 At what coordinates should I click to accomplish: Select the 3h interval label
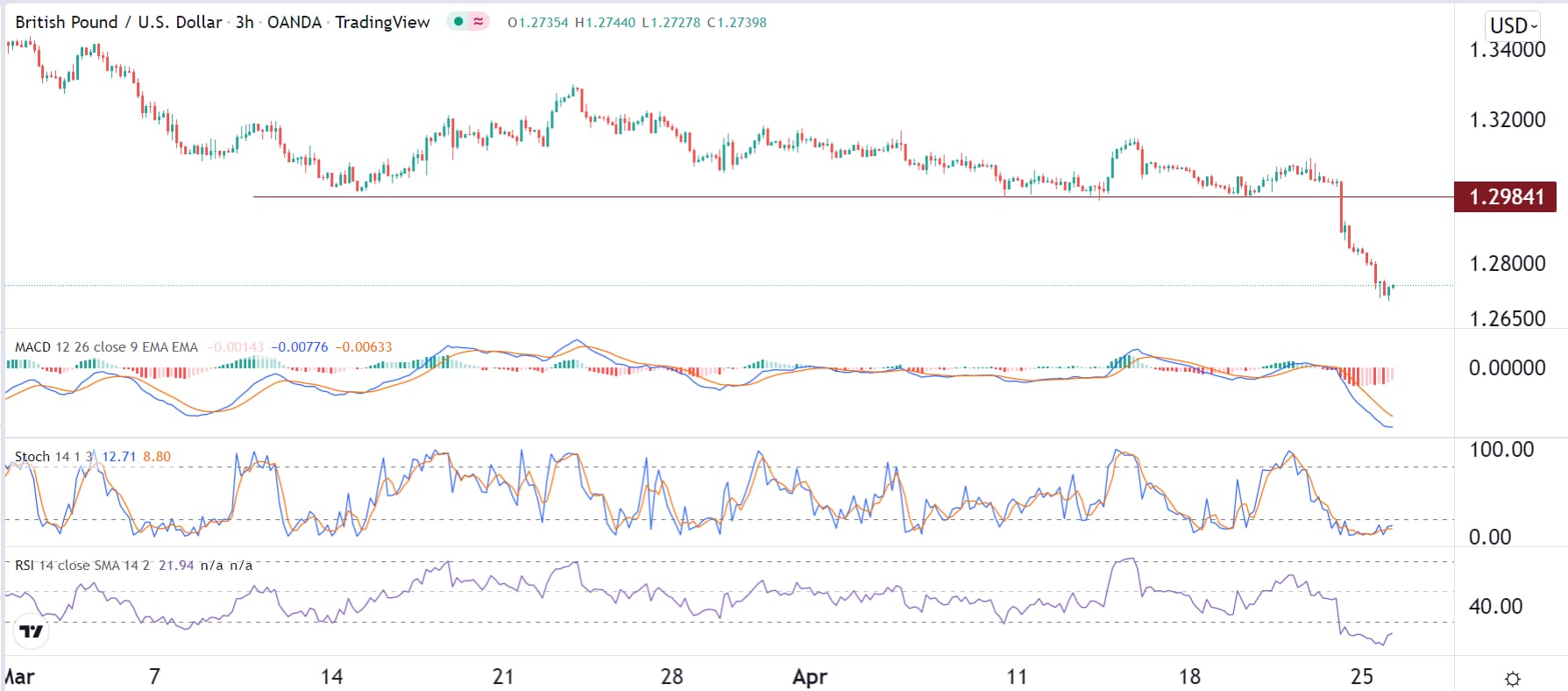point(245,22)
